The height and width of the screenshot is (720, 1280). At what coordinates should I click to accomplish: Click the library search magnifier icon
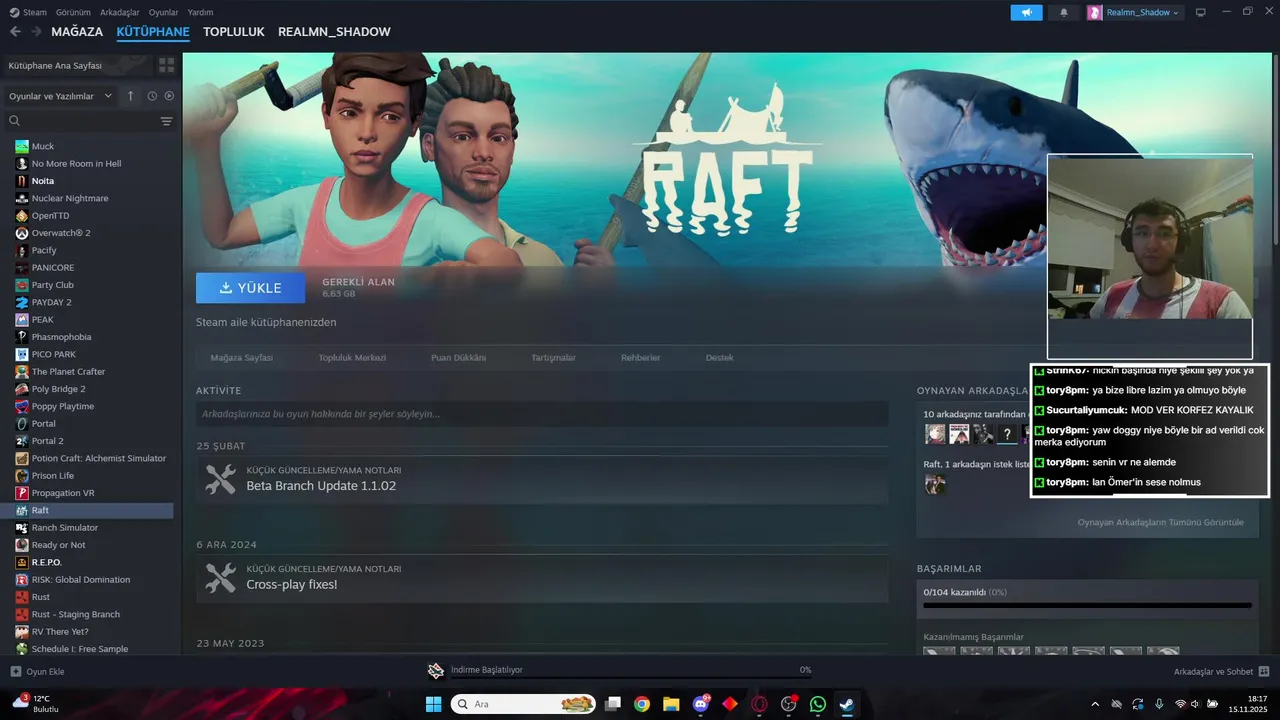pyautogui.click(x=15, y=121)
